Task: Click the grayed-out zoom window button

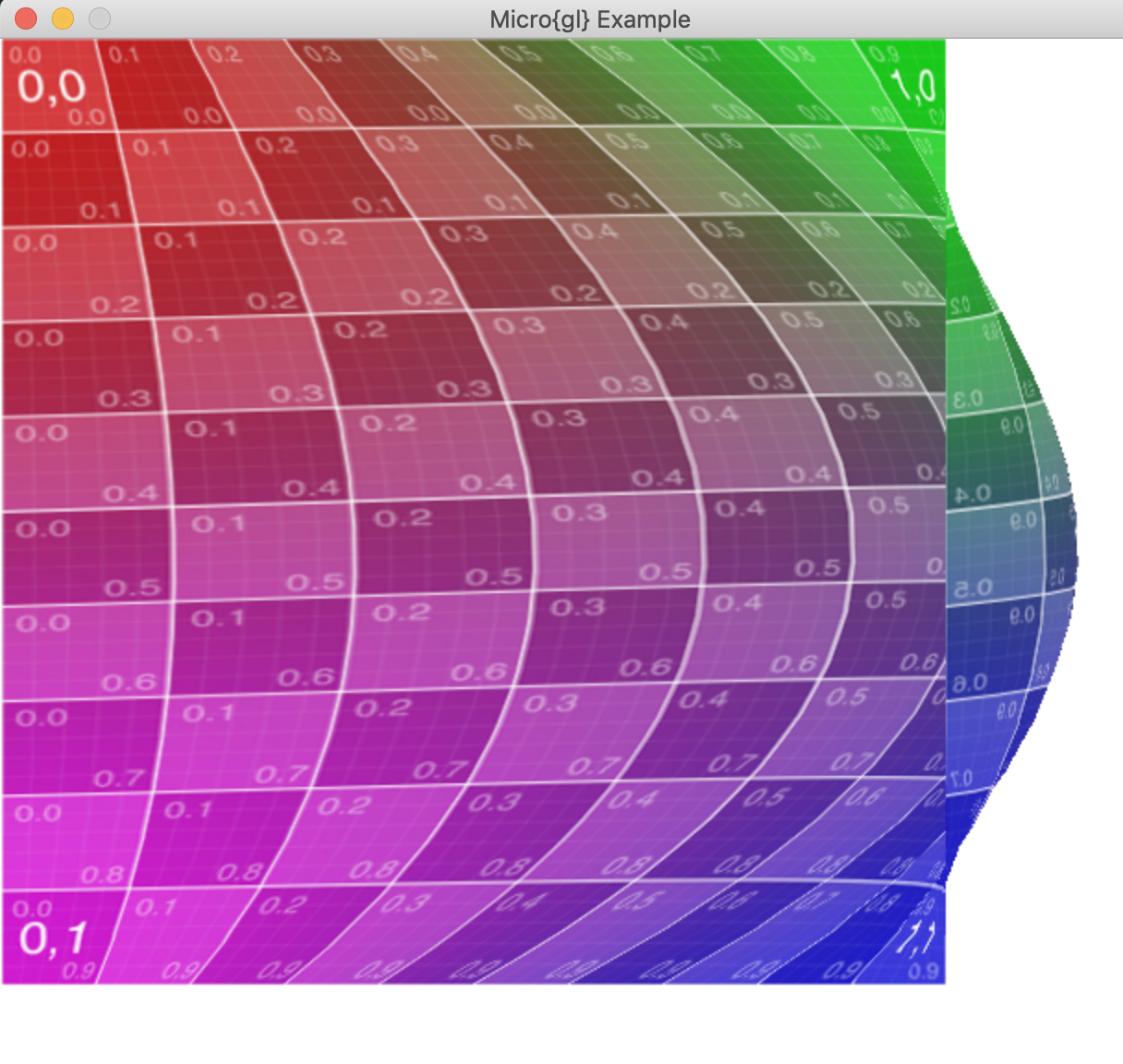Action: tap(100, 18)
